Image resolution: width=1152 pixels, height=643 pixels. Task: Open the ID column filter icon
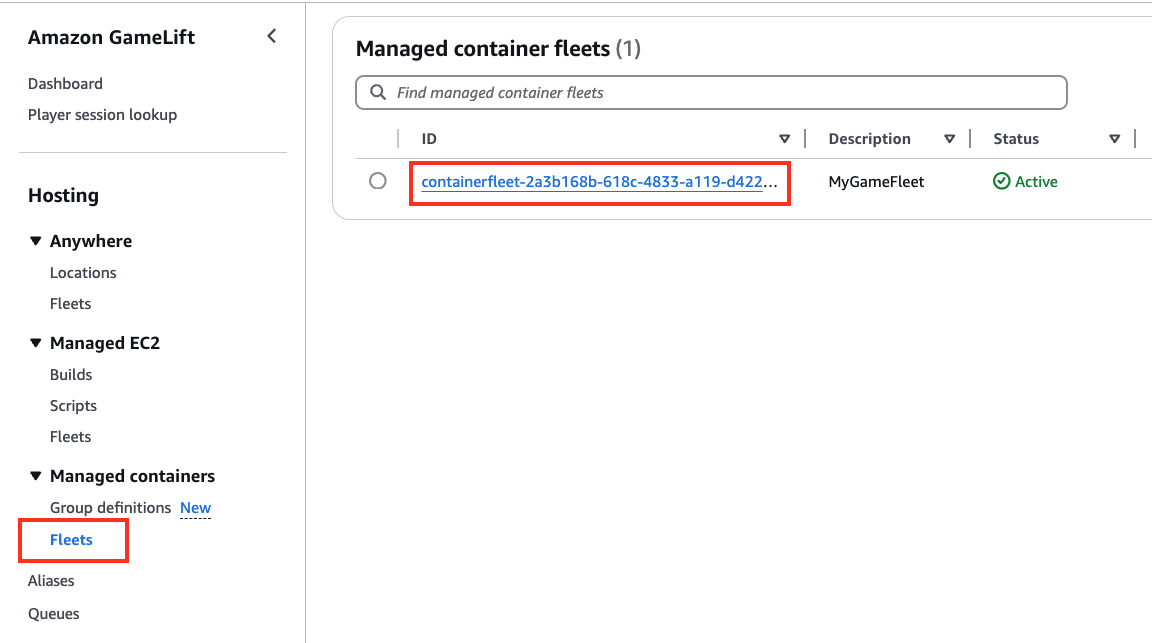point(785,138)
